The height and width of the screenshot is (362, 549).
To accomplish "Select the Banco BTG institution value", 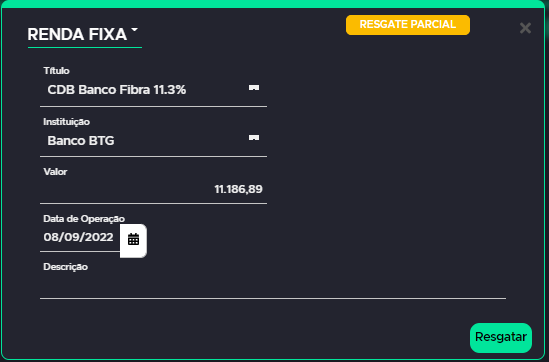I will coord(81,141).
